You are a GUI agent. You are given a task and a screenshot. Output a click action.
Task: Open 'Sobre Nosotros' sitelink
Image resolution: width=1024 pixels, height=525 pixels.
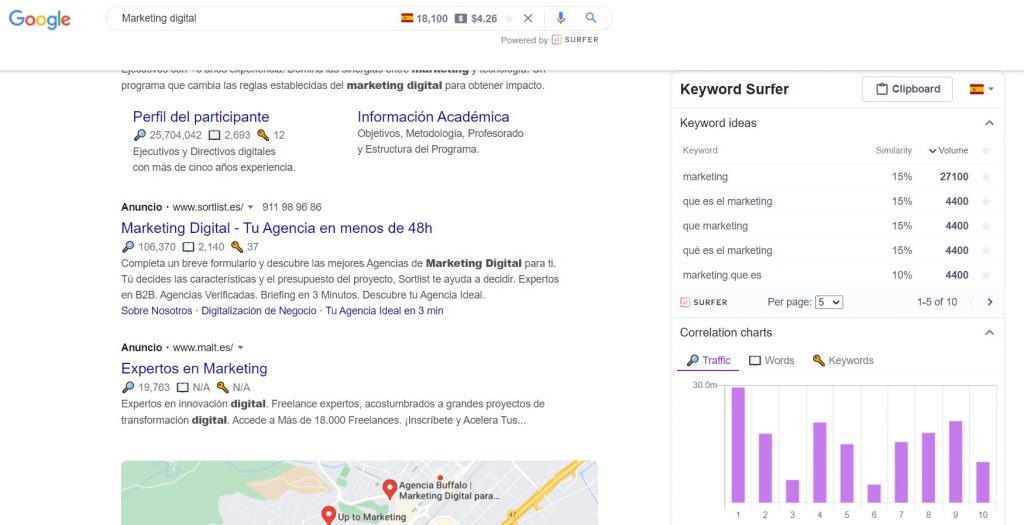(x=157, y=311)
